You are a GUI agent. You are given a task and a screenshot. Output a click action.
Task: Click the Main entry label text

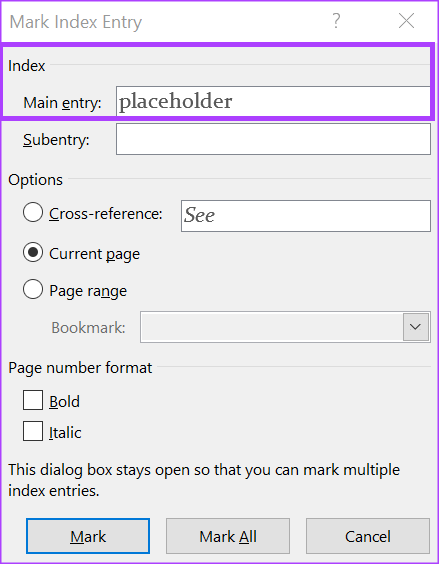(62, 103)
